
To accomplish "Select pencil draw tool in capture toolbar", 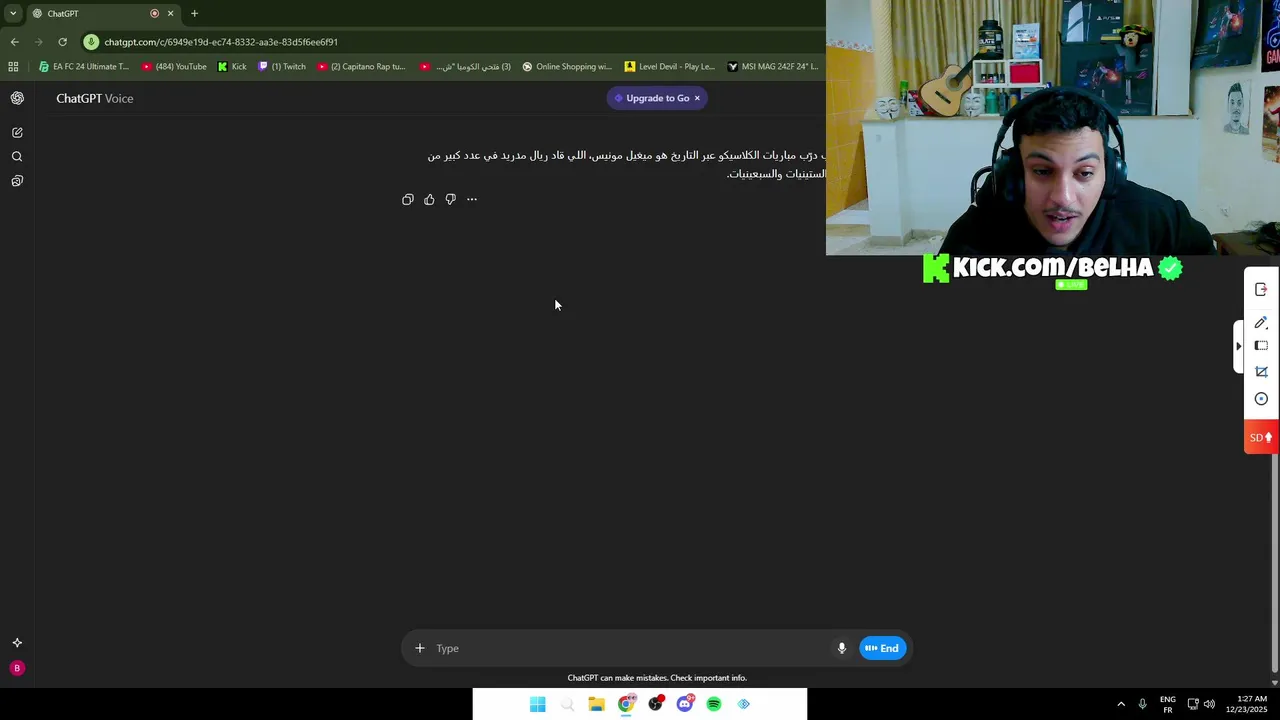I will point(1261,322).
